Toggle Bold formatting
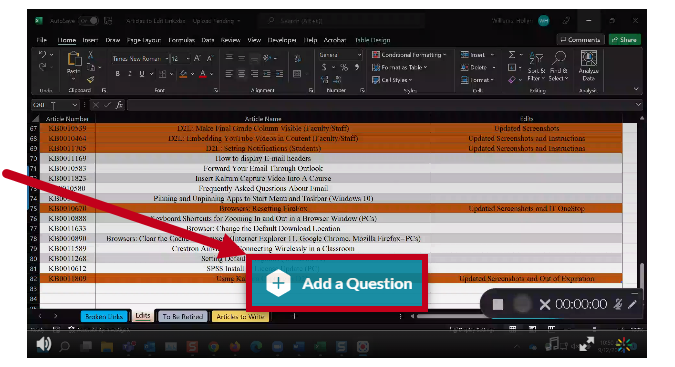 pos(118,74)
